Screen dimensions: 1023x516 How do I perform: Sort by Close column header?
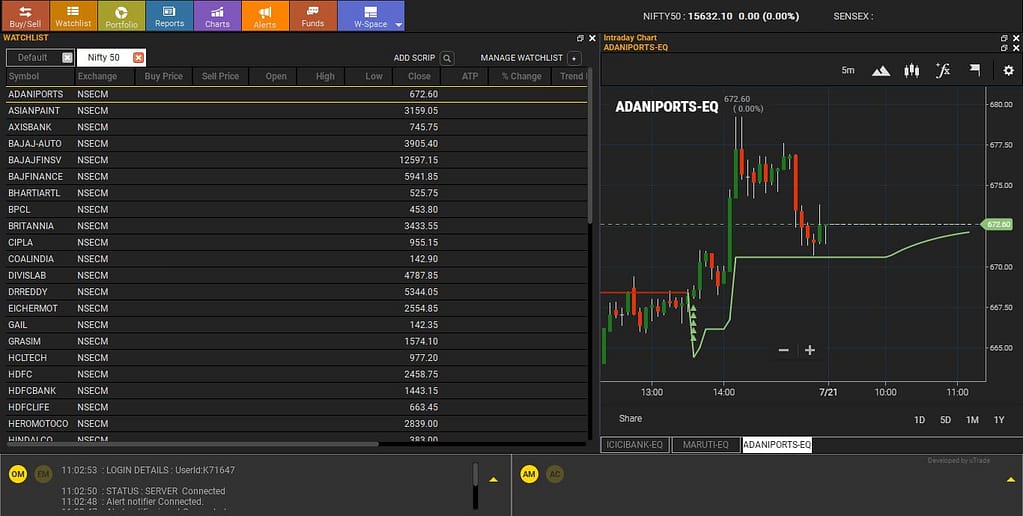coord(418,76)
